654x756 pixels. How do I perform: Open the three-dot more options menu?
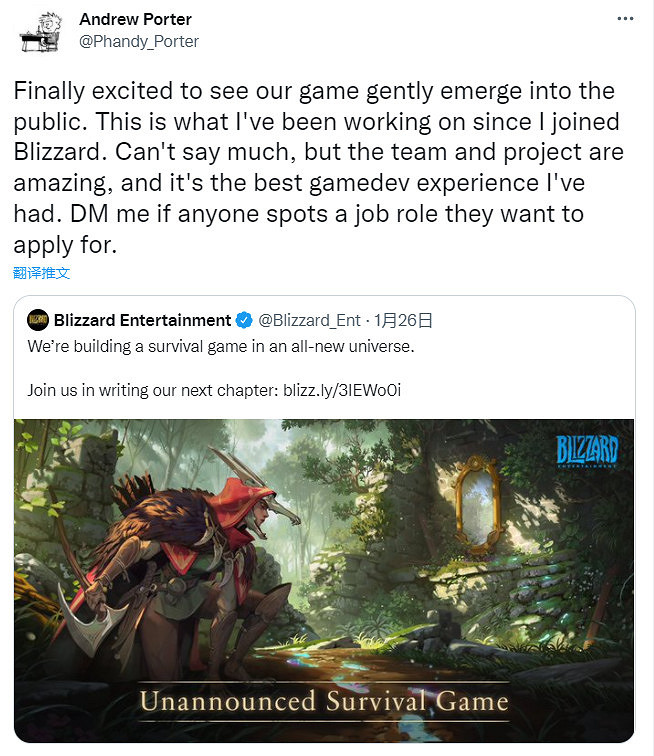(625, 19)
